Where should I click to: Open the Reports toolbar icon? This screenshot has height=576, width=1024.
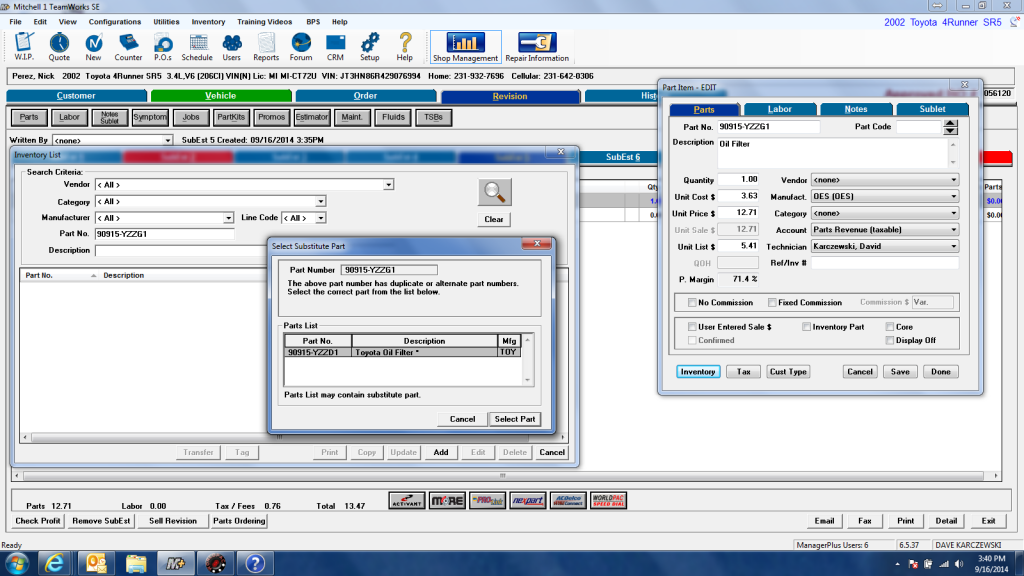[x=266, y=46]
